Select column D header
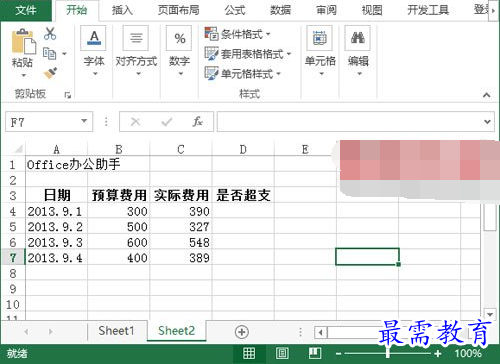Viewport: 500px width, 364px height. 243,149
